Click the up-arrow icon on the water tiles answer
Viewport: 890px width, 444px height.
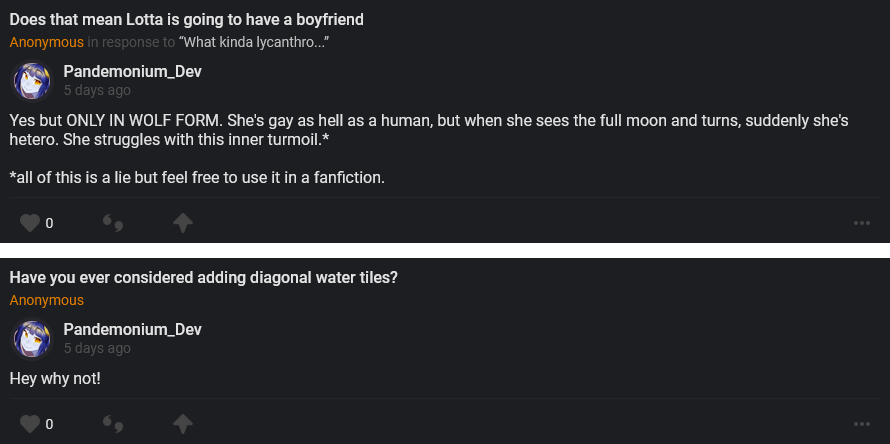tap(182, 423)
